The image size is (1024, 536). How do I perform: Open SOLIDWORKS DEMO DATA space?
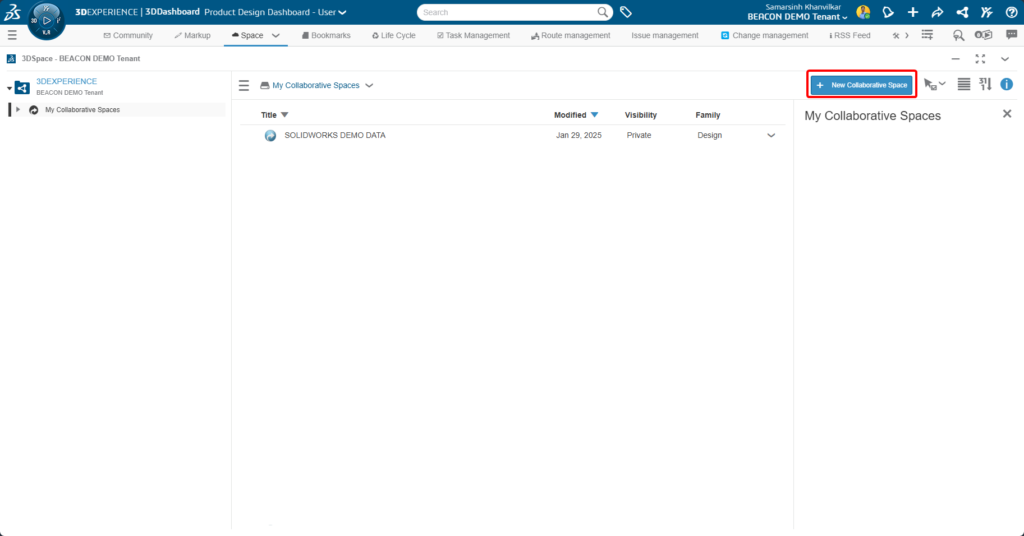[334, 135]
